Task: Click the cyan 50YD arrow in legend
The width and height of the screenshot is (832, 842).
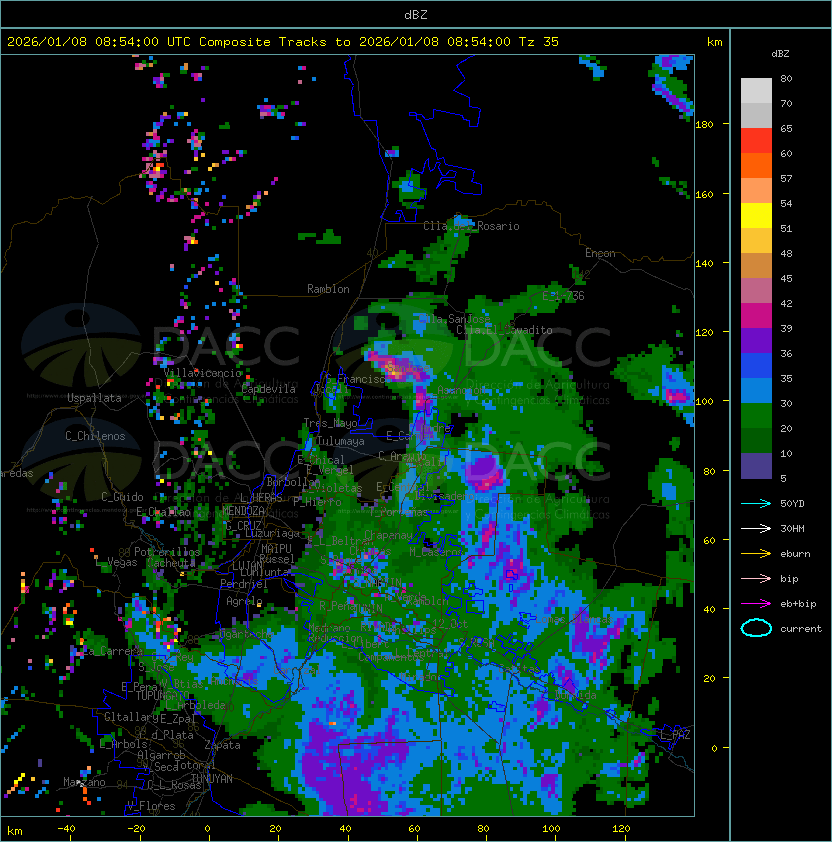Action: click(x=756, y=503)
